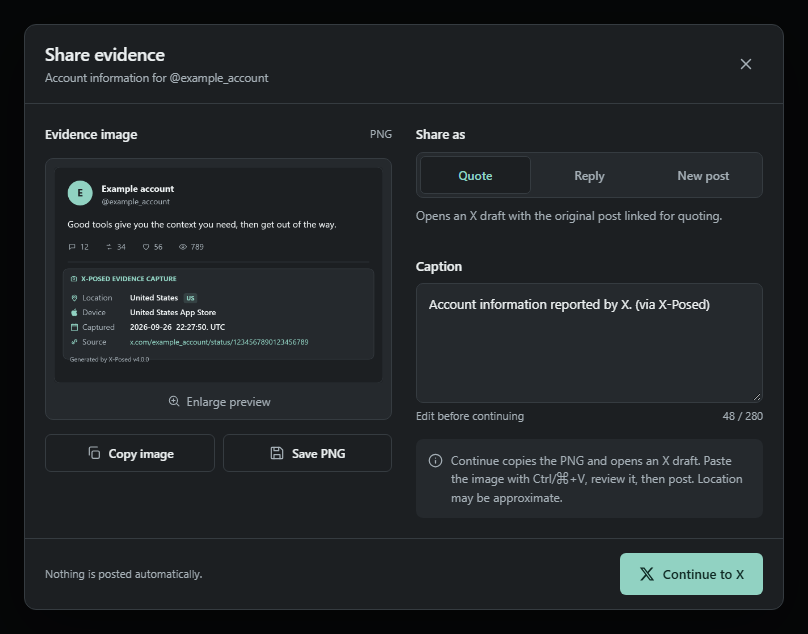The width and height of the screenshot is (808, 634).
Task: Click the floppy disk icon in Save PNG
Action: (277, 453)
